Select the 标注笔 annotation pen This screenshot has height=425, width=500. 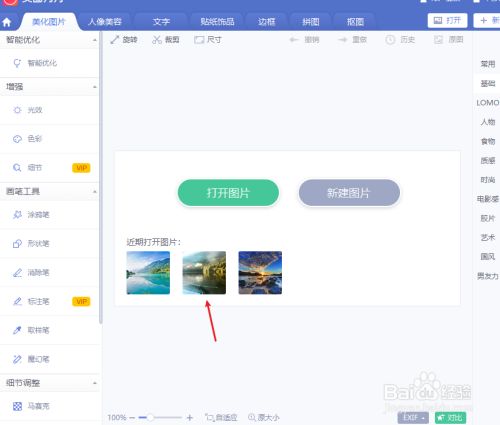click(x=50, y=301)
